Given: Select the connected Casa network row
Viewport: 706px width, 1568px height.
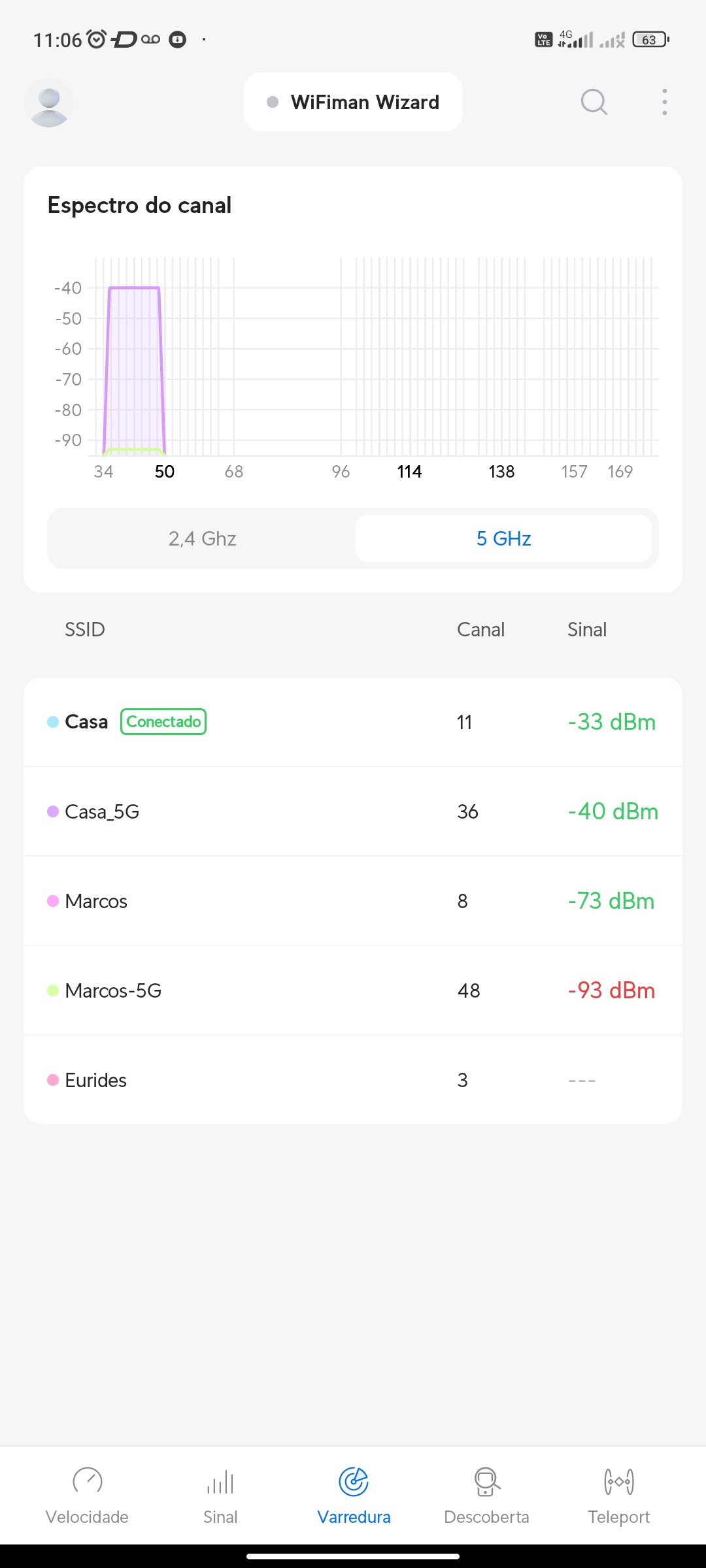Looking at the screenshot, I should [x=353, y=722].
